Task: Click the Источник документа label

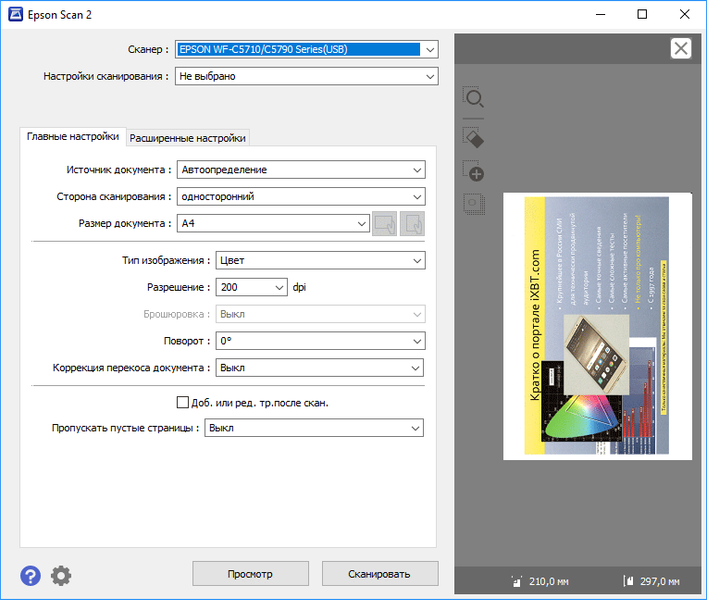Action: pos(119,170)
